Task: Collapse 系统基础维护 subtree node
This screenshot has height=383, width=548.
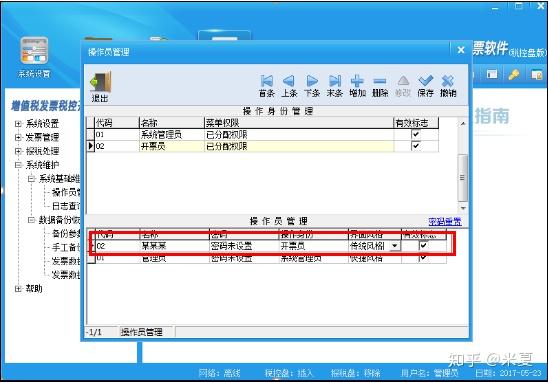Action: [x=31, y=179]
